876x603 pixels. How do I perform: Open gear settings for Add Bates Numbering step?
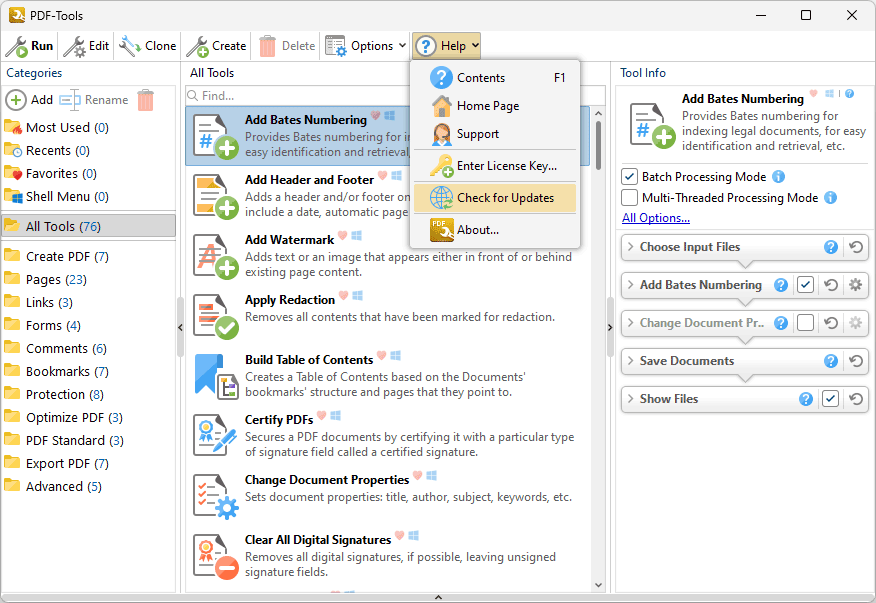855,285
